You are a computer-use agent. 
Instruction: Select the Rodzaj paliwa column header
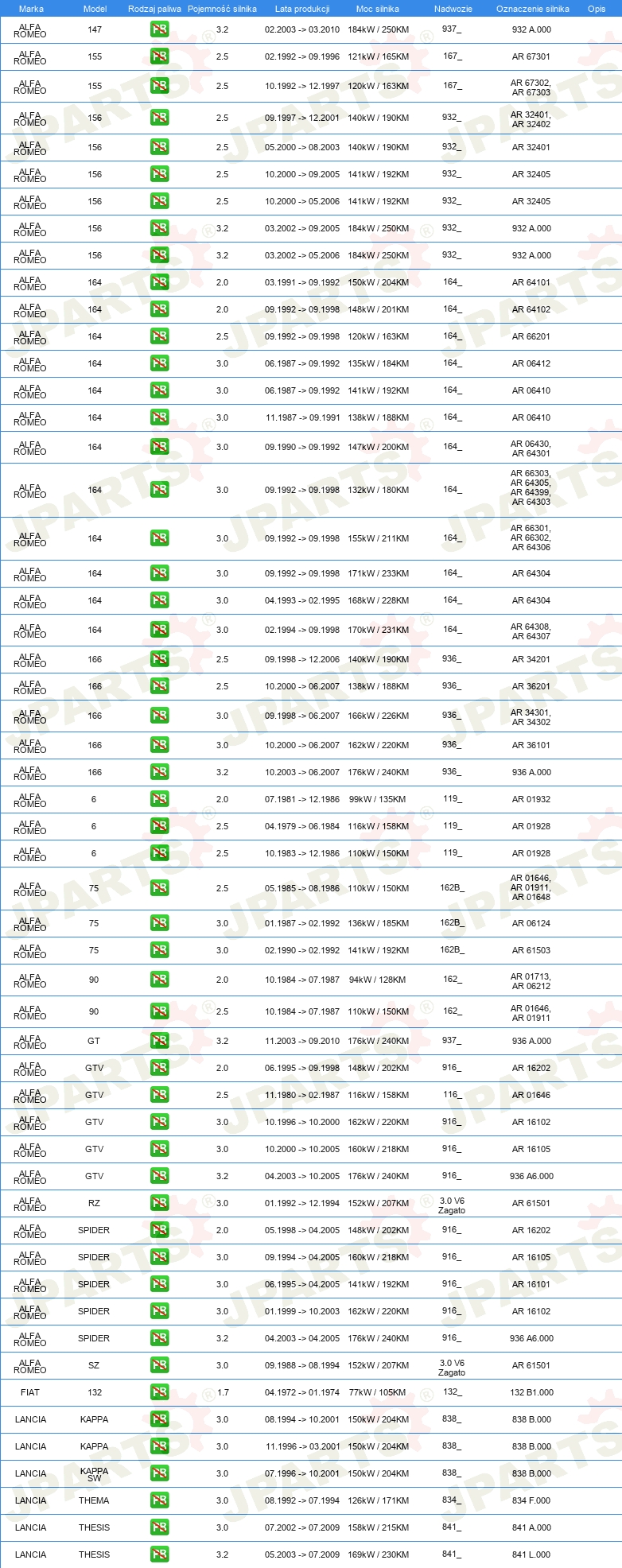[154, 9]
